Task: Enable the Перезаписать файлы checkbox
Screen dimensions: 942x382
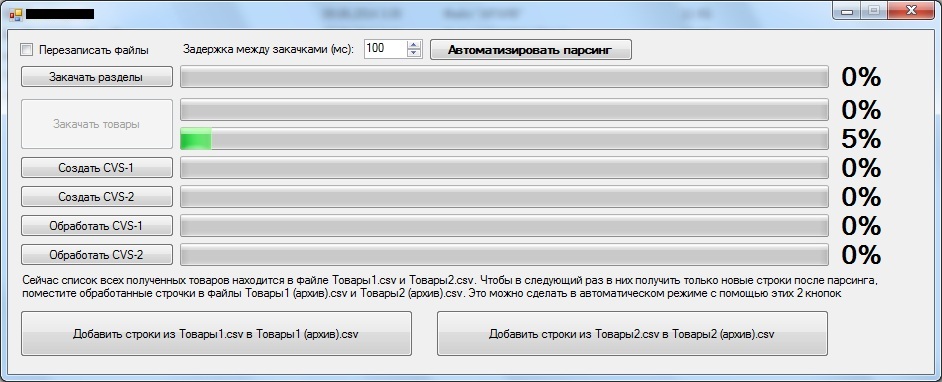Action: (x=26, y=50)
